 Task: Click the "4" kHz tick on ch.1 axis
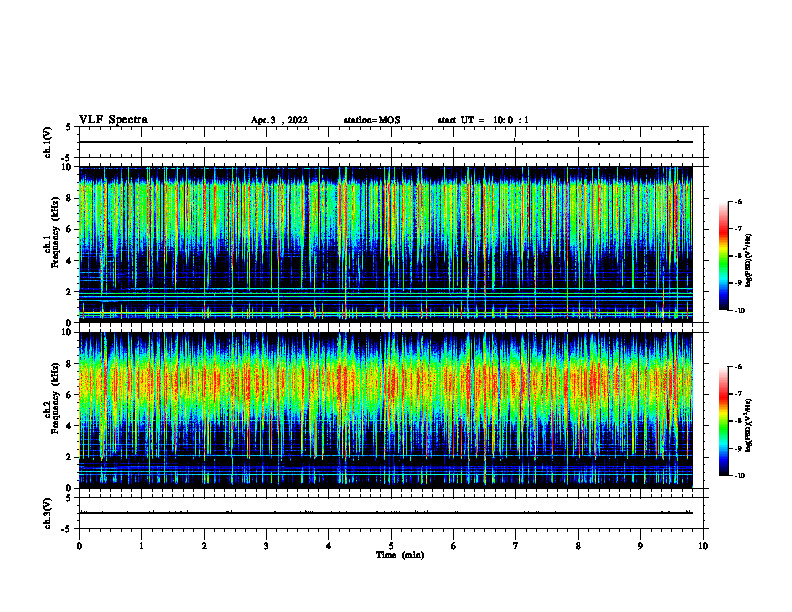coord(70,261)
